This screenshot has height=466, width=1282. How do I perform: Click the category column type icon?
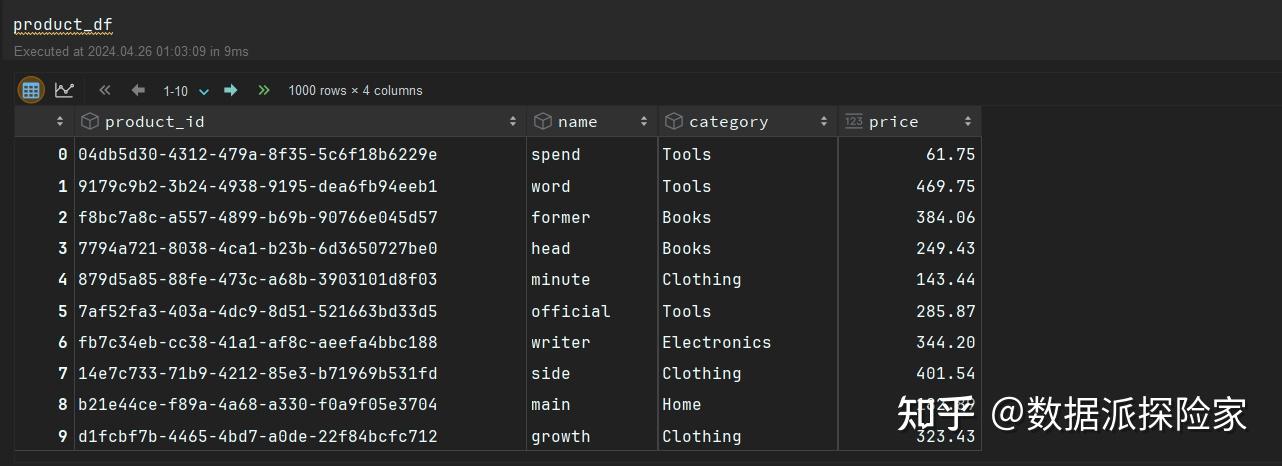pos(674,121)
